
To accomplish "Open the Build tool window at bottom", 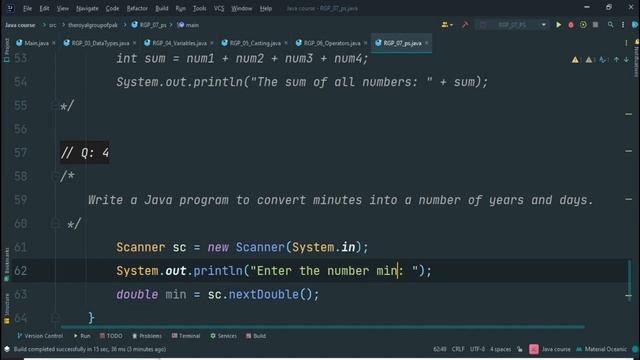I will [256, 336].
